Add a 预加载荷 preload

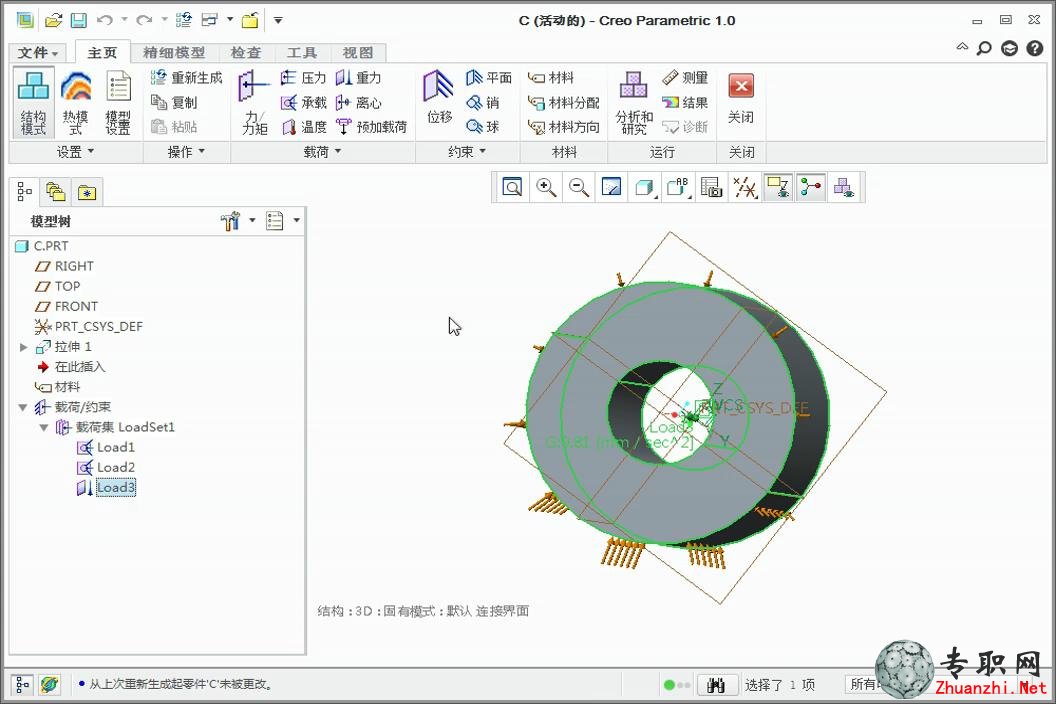click(371, 127)
